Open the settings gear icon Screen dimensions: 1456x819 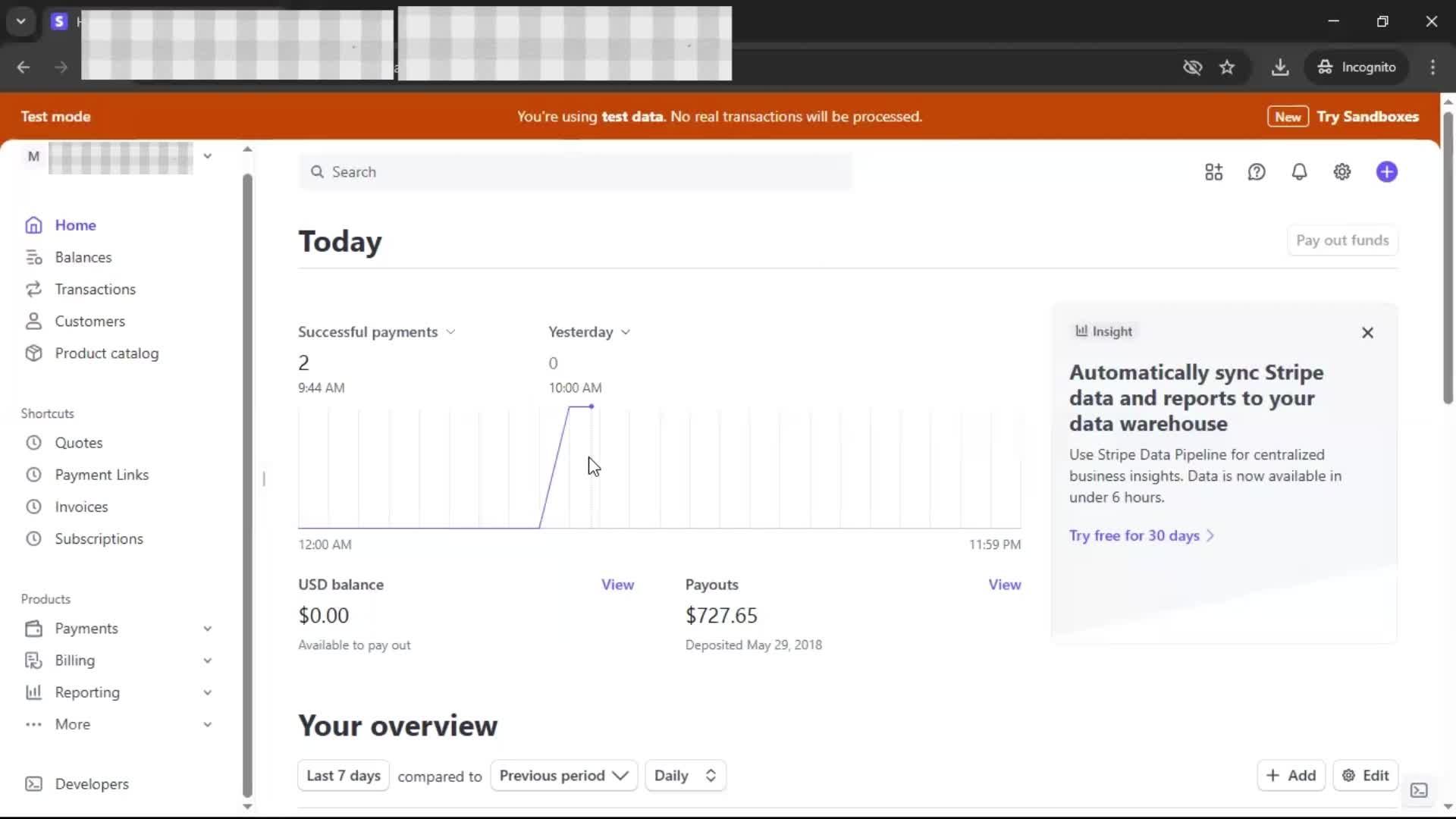pyautogui.click(x=1342, y=172)
